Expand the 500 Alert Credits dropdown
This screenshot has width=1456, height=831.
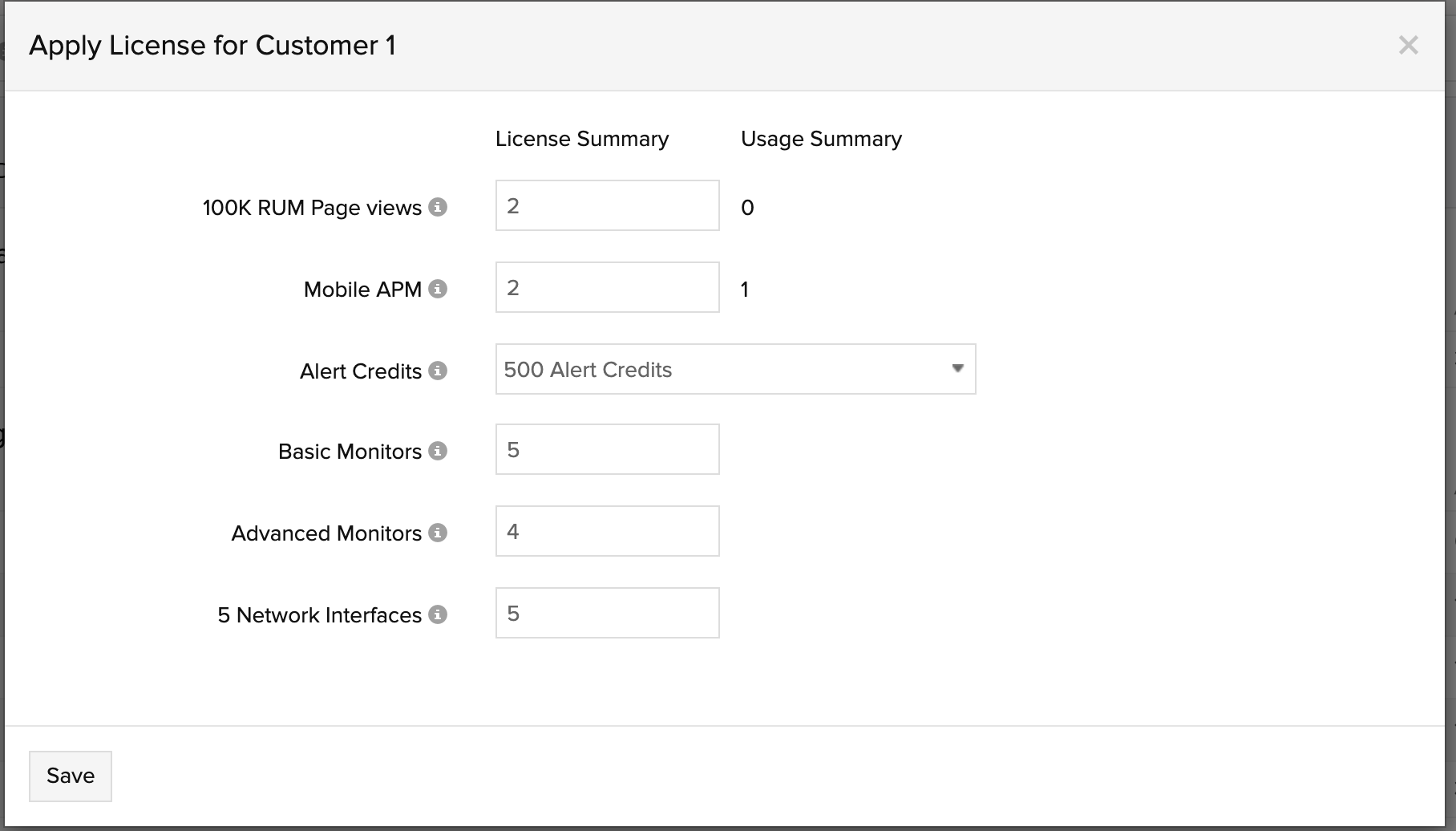tap(735, 369)
